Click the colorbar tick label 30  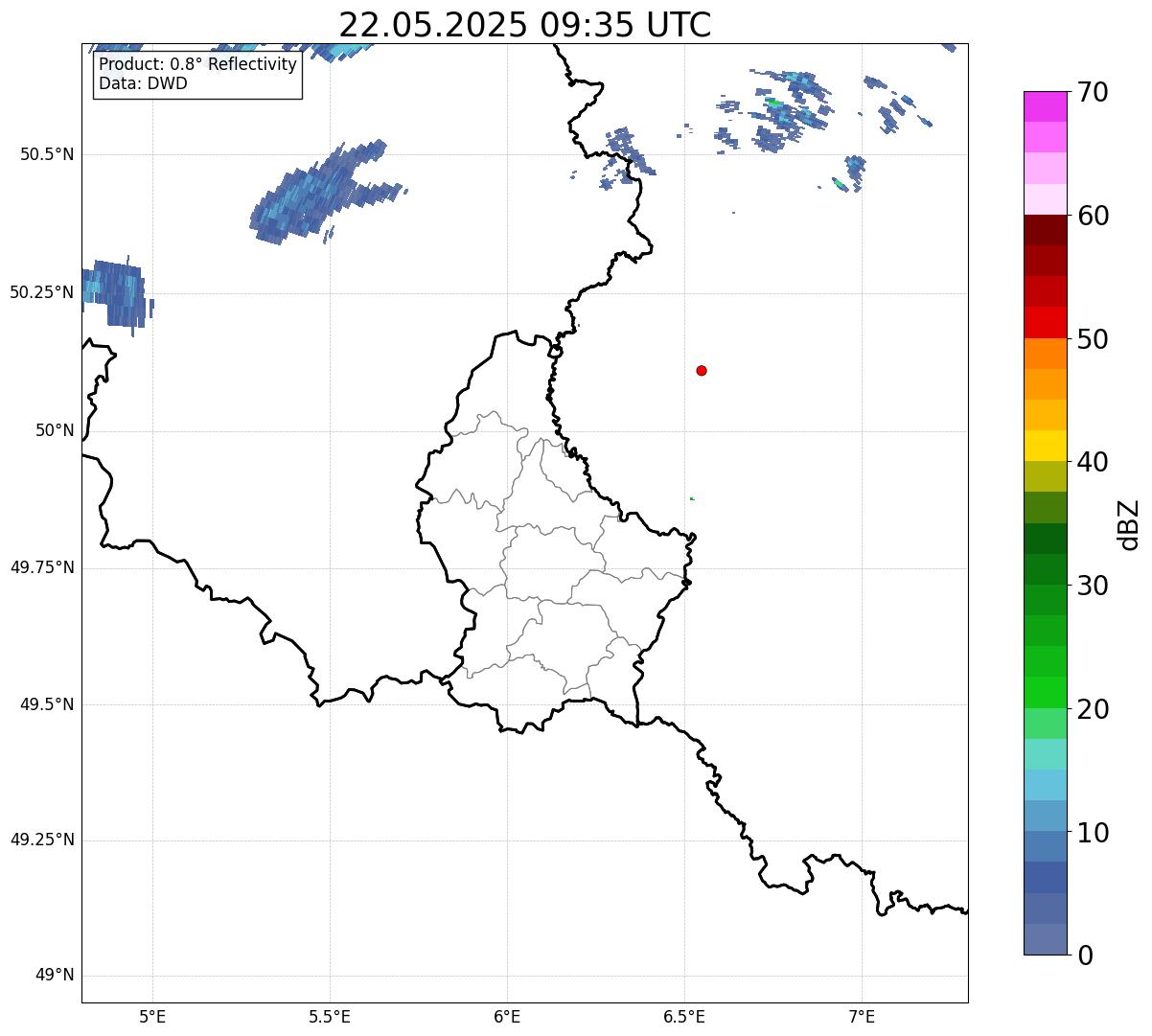(x=1093, y=586)
